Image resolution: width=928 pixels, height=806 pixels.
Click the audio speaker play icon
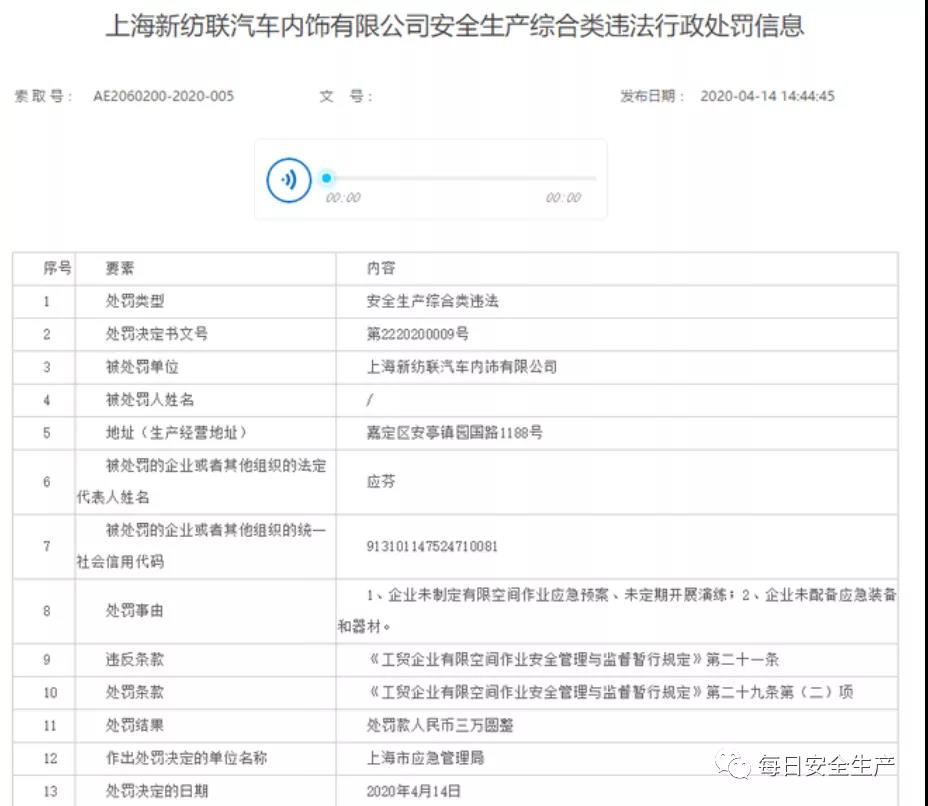click(x=289, y=180)
